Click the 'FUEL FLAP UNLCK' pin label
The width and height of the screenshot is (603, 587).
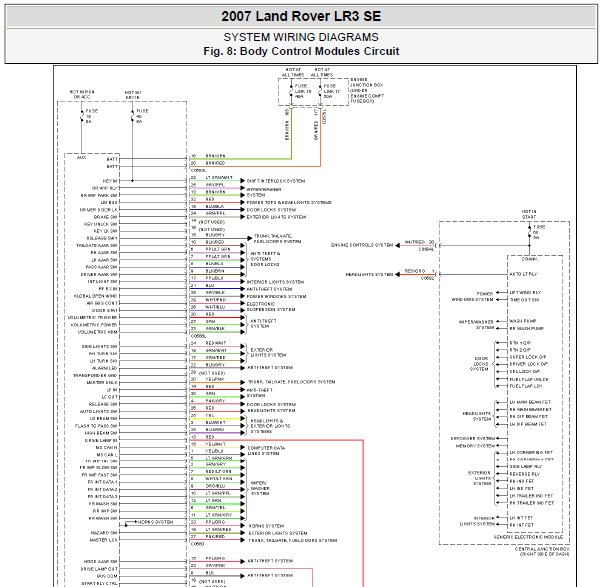pyautogui.click(x=529, y=379)
